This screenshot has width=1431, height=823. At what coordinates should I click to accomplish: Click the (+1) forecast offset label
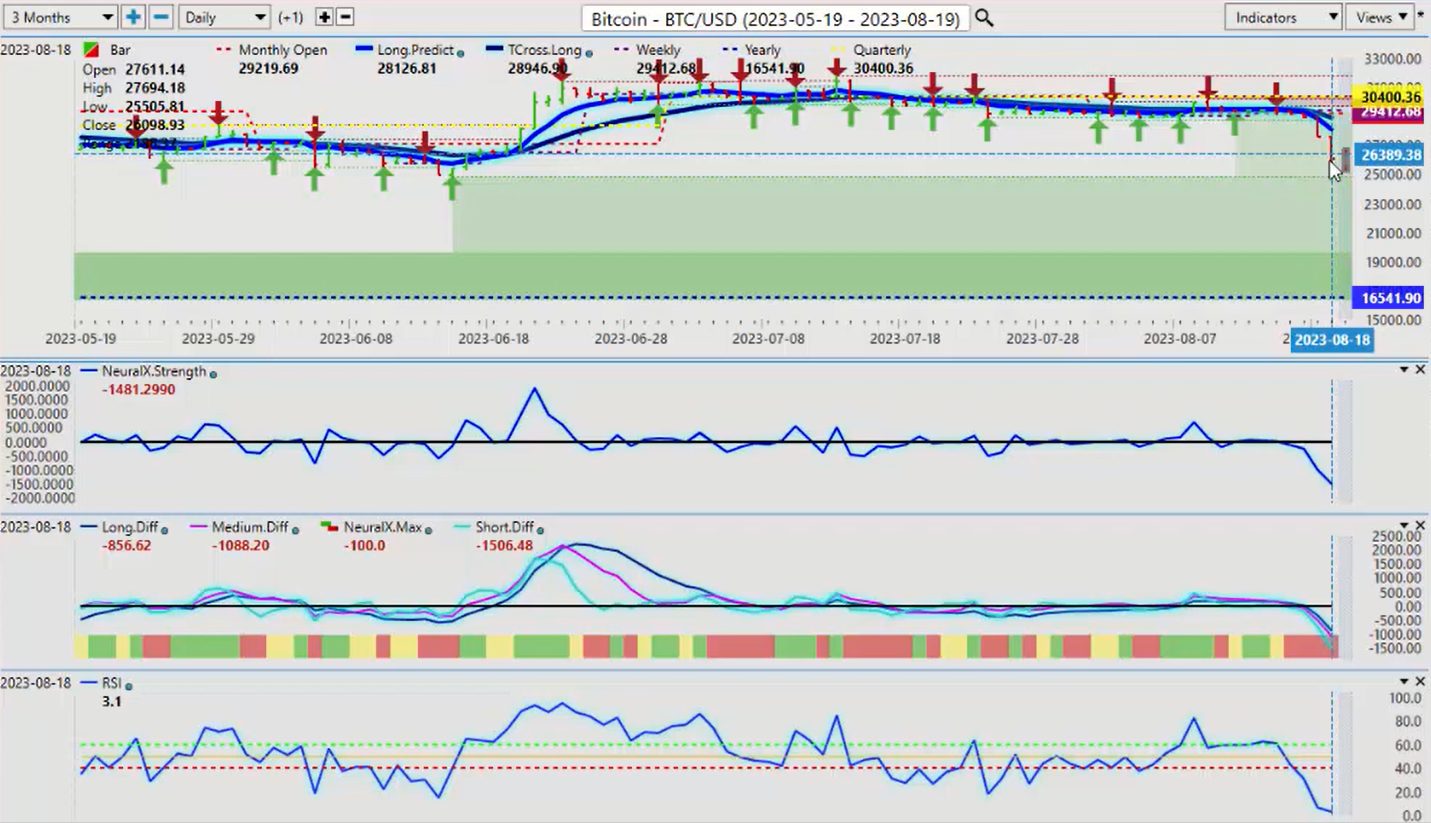(291, 17)
